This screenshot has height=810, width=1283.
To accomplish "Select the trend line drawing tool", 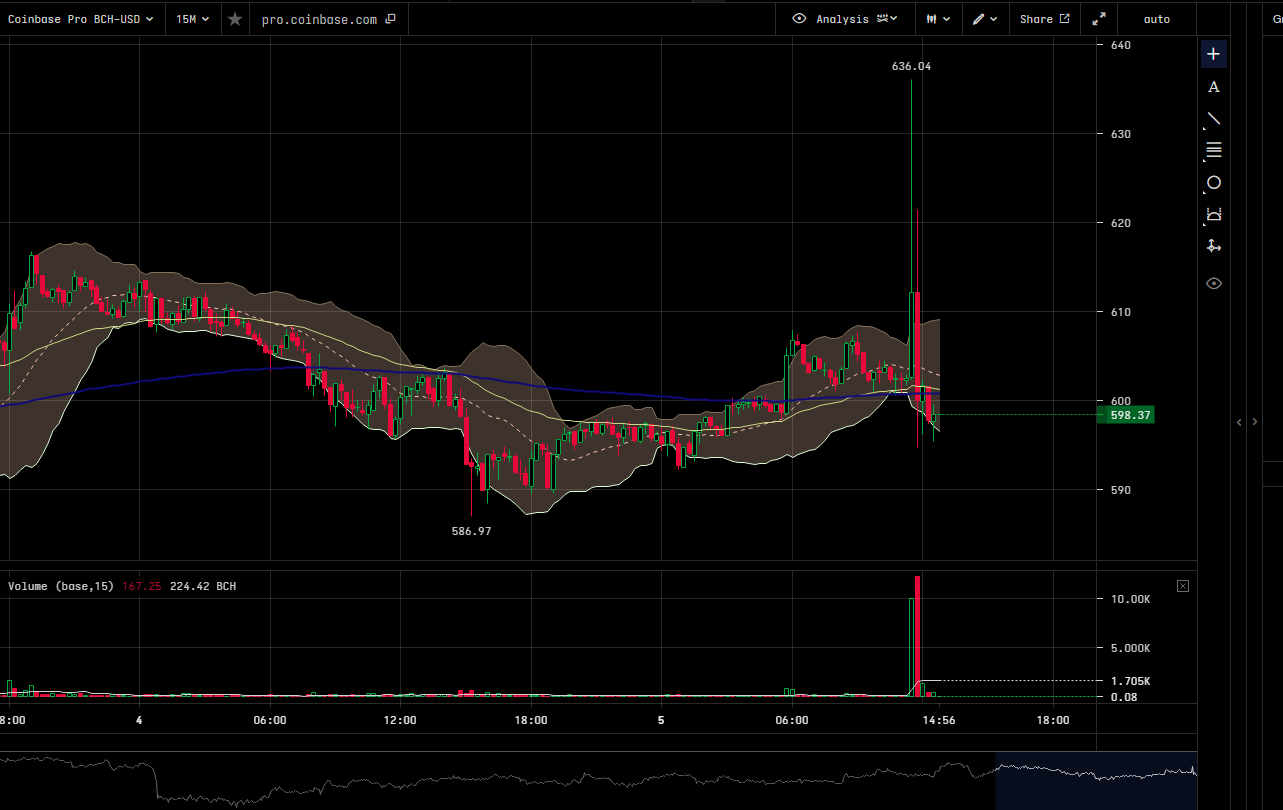I will [1214, 119].
